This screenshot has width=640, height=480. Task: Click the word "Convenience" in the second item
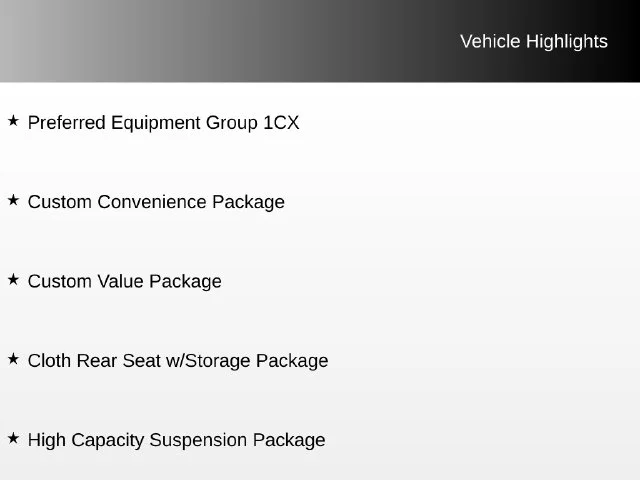(152, 202)
